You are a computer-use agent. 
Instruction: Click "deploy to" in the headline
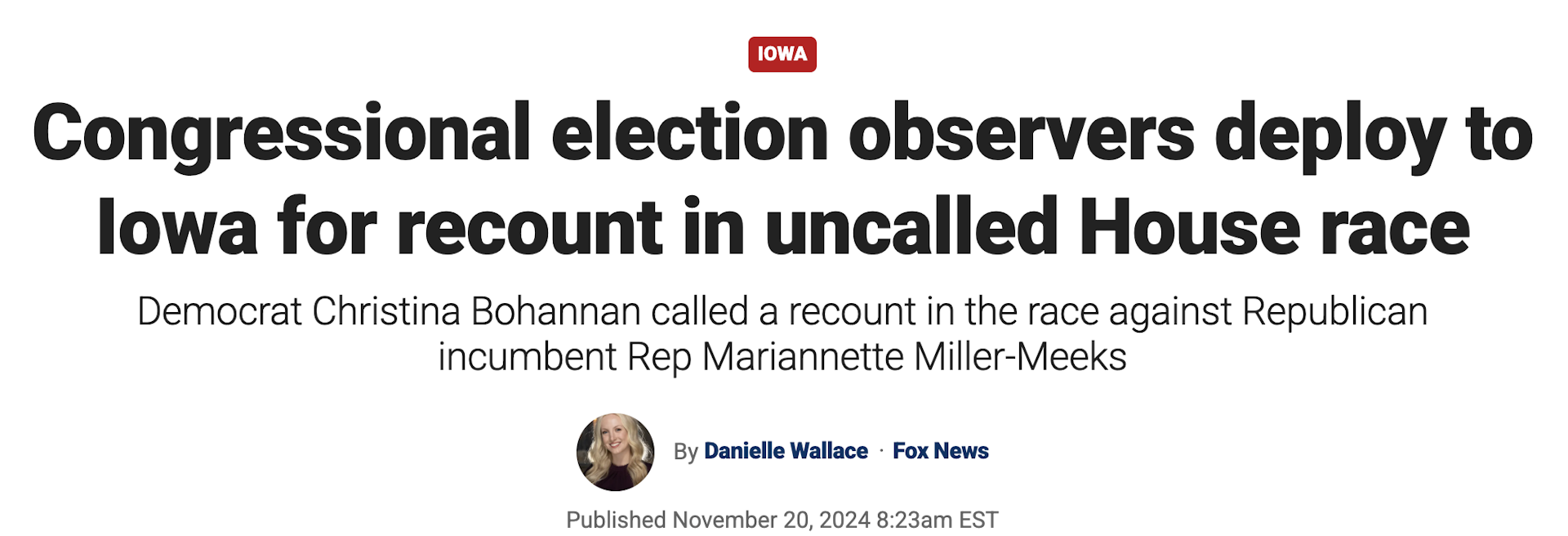click(1374, 133)
